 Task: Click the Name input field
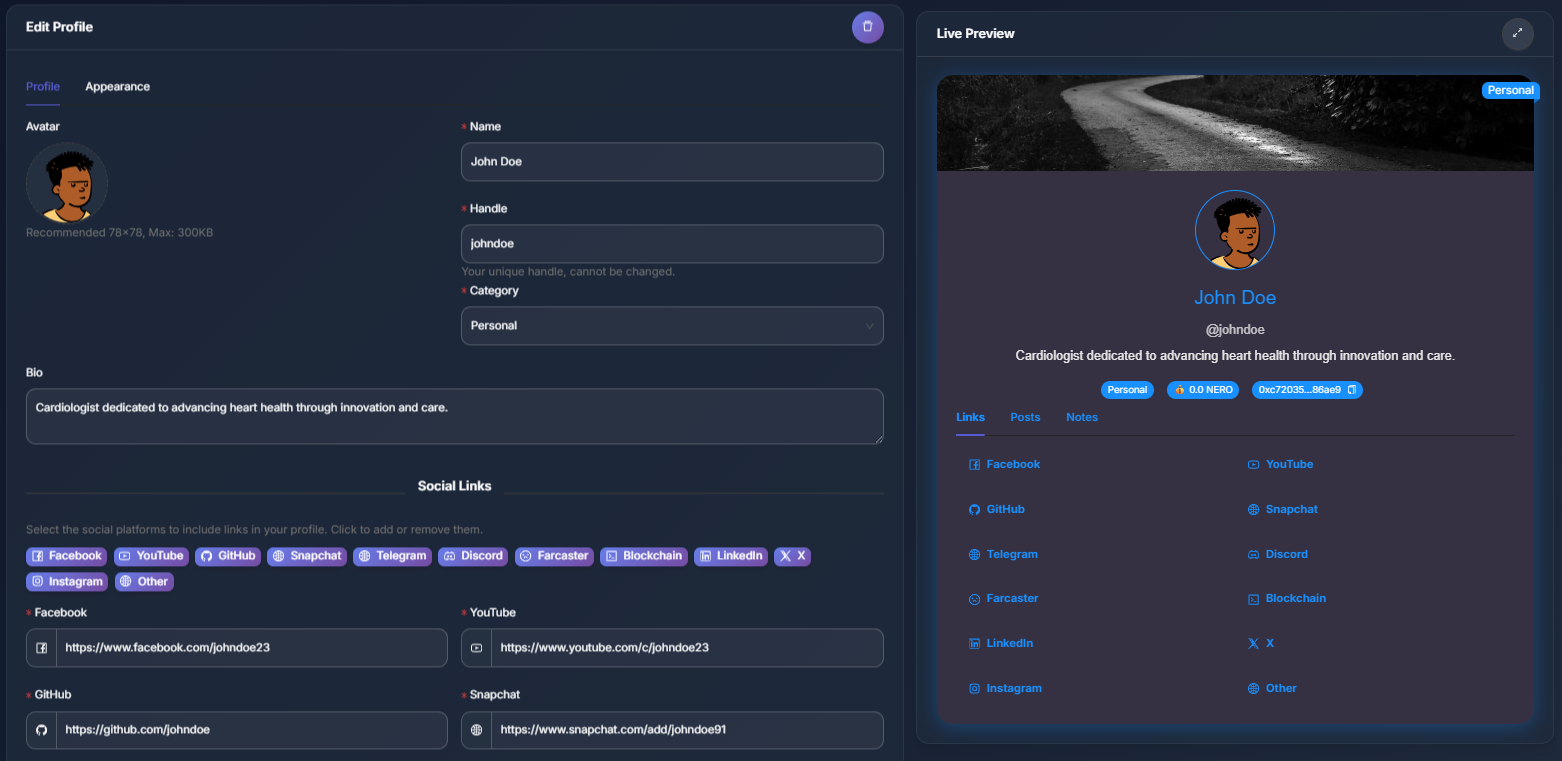[671, 162]
